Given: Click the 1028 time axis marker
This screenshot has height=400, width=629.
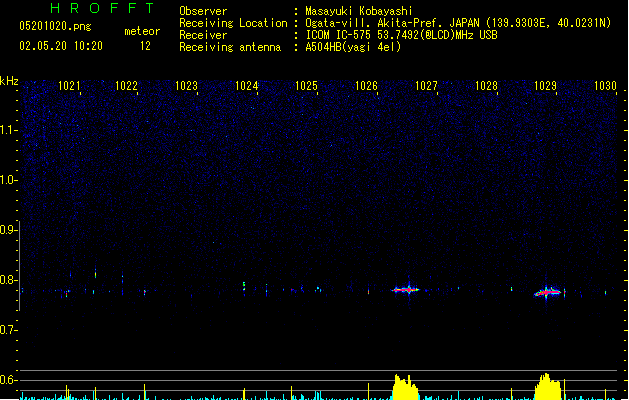Looking at the screenshot, I should click(x=486, y=86).
